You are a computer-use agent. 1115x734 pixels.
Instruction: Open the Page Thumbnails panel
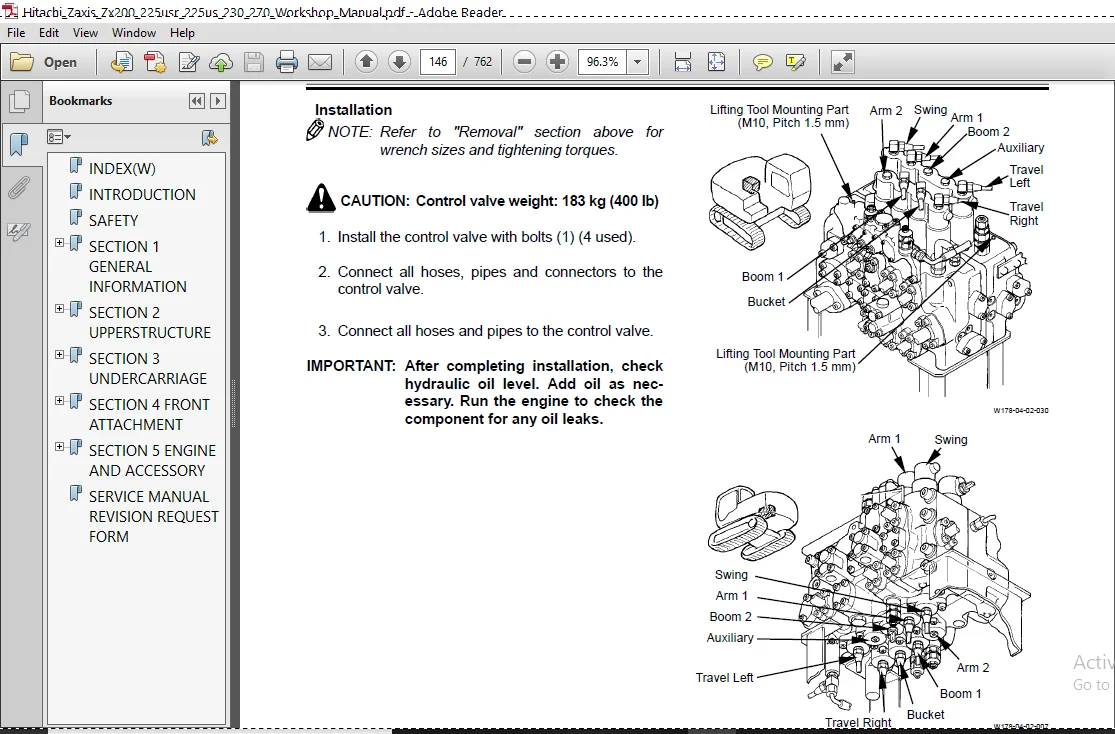(x=19, y=102)
